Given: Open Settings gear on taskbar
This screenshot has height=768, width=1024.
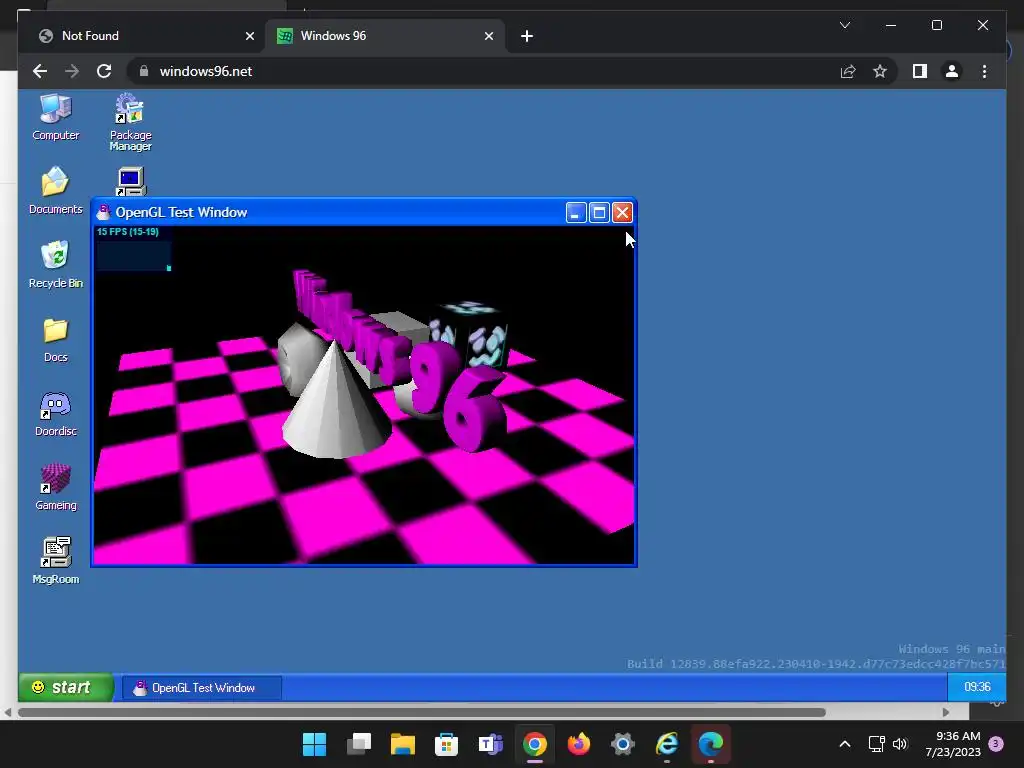Looking at the screenshot, I should pyautogui.click(x=622, y=744).
